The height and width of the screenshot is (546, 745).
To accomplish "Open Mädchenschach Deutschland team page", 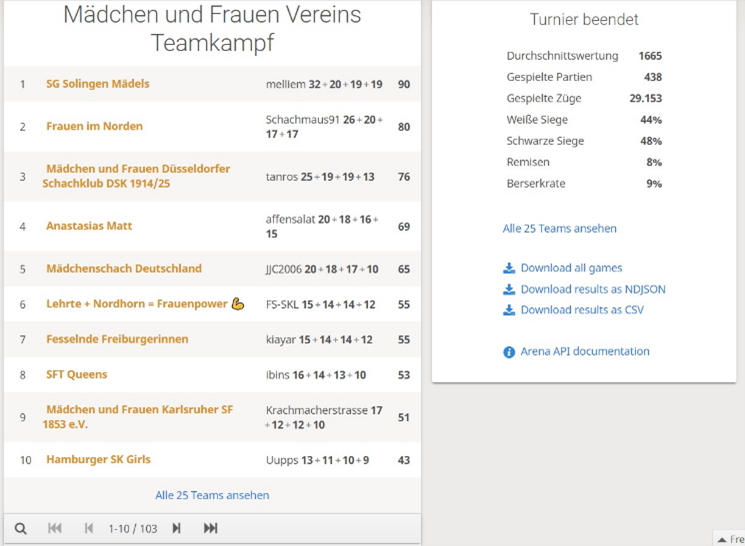I will pos(123,268).
